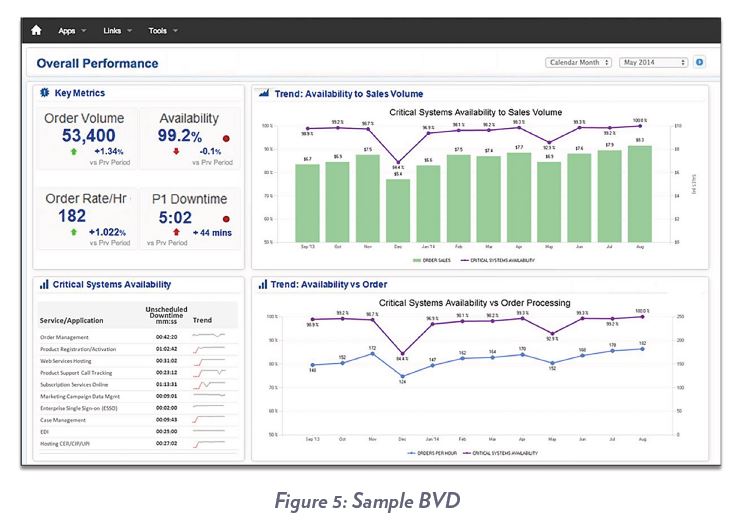Click the Subscription Services Online trend sparkline

coord(209,385)
